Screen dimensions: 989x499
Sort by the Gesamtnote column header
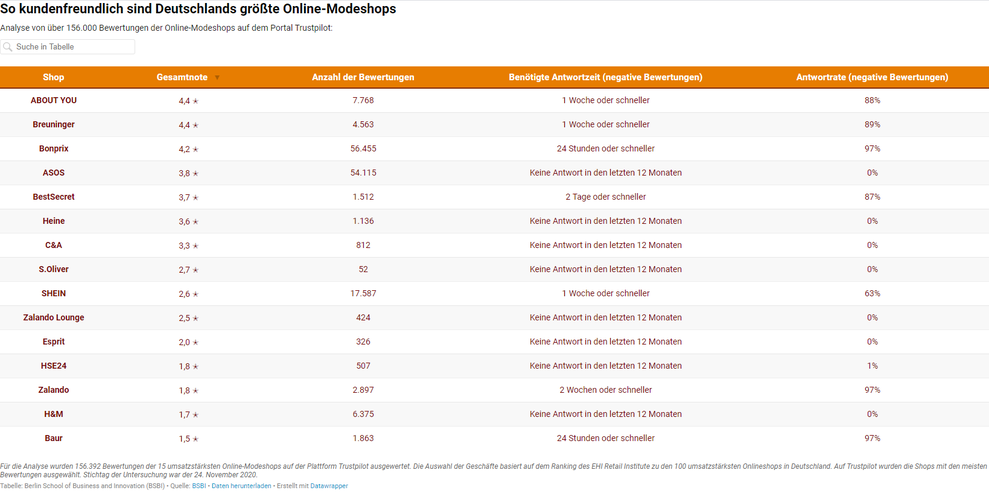point(182,78)
